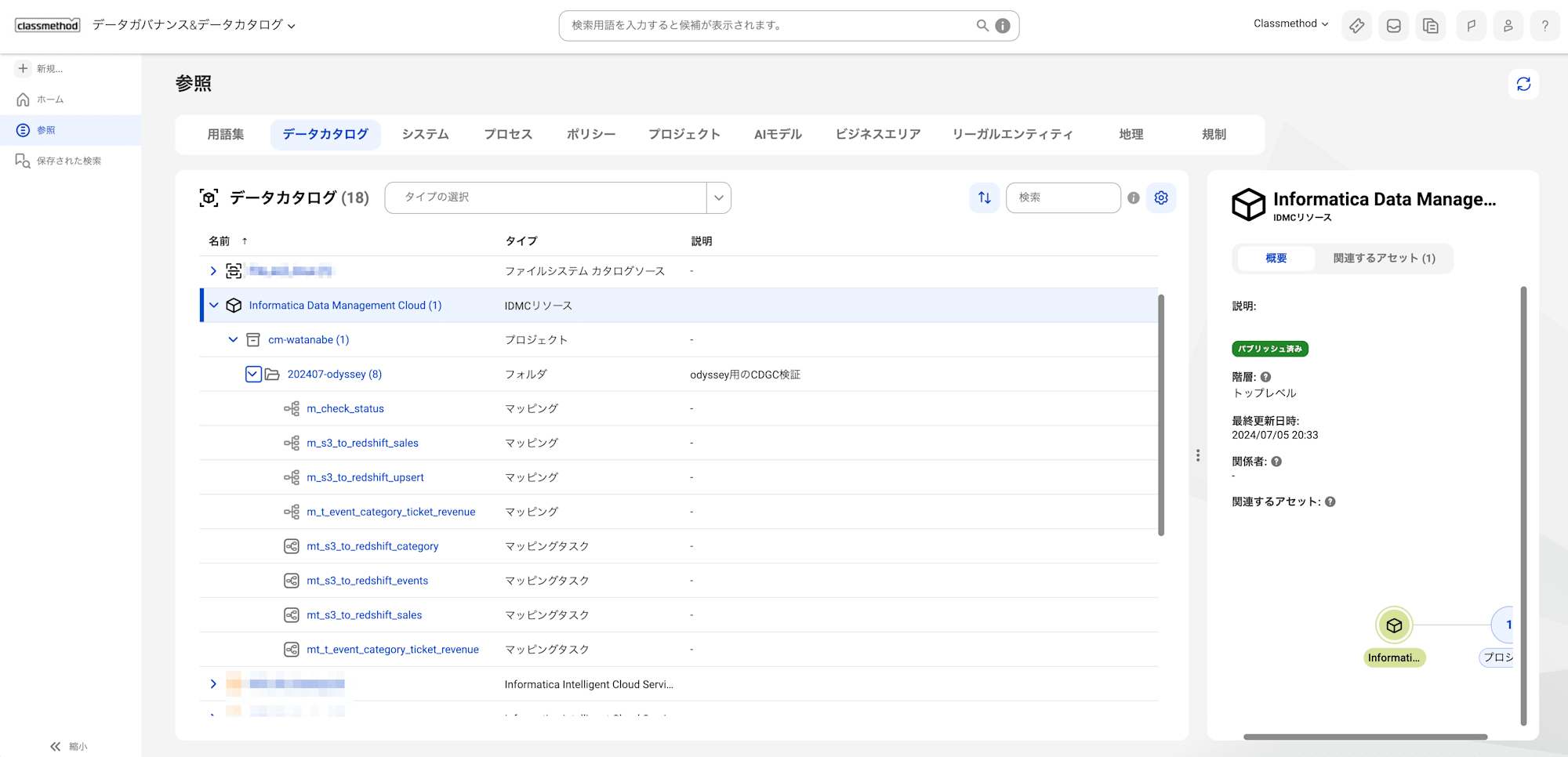Viewport: 1568px width, 757px height.
Task: Expand the Informatica Intelligent Cloud Servi... row
Action: (213, 684)
